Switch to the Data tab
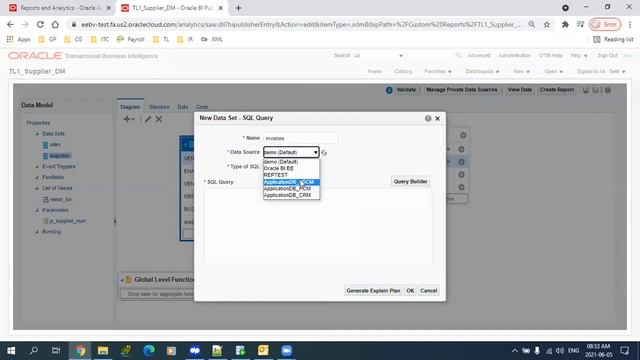 (x=183, y=107)
